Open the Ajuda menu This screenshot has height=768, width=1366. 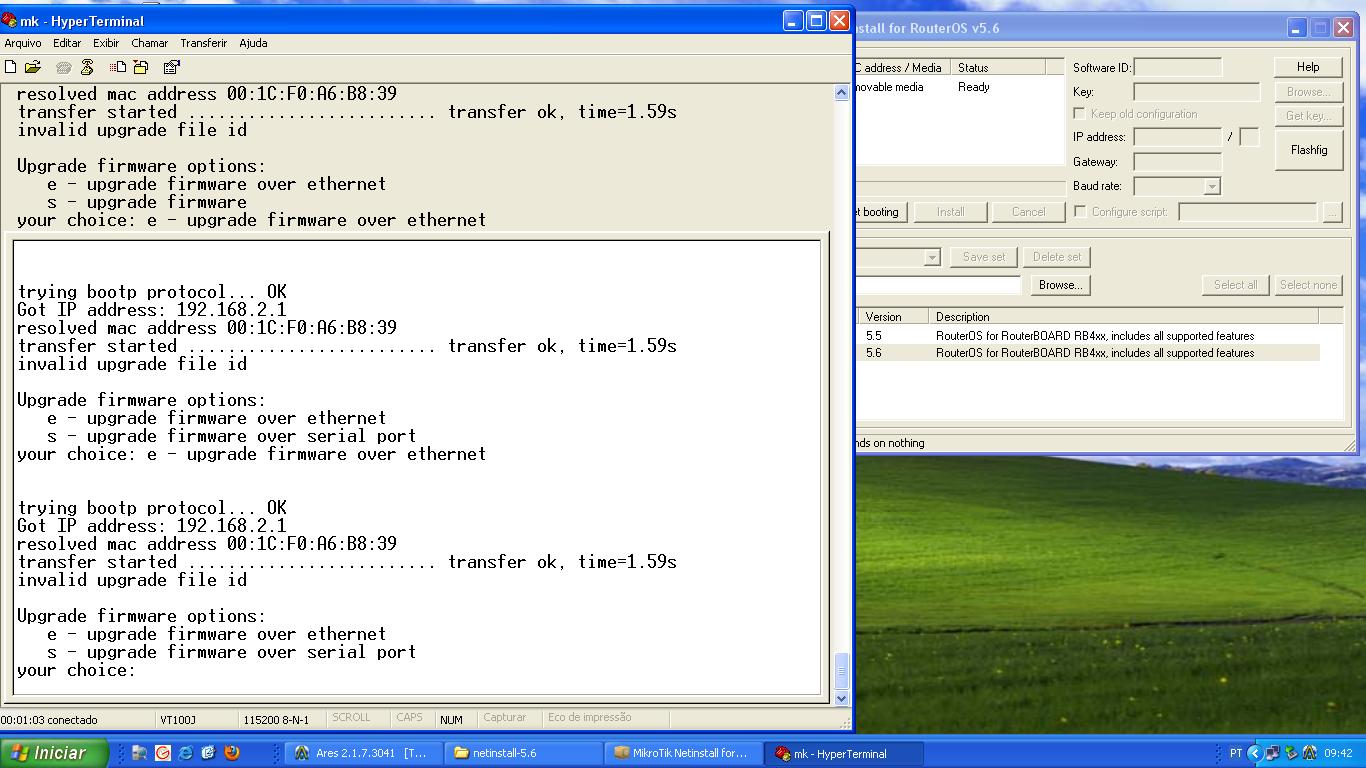(253, 43)
